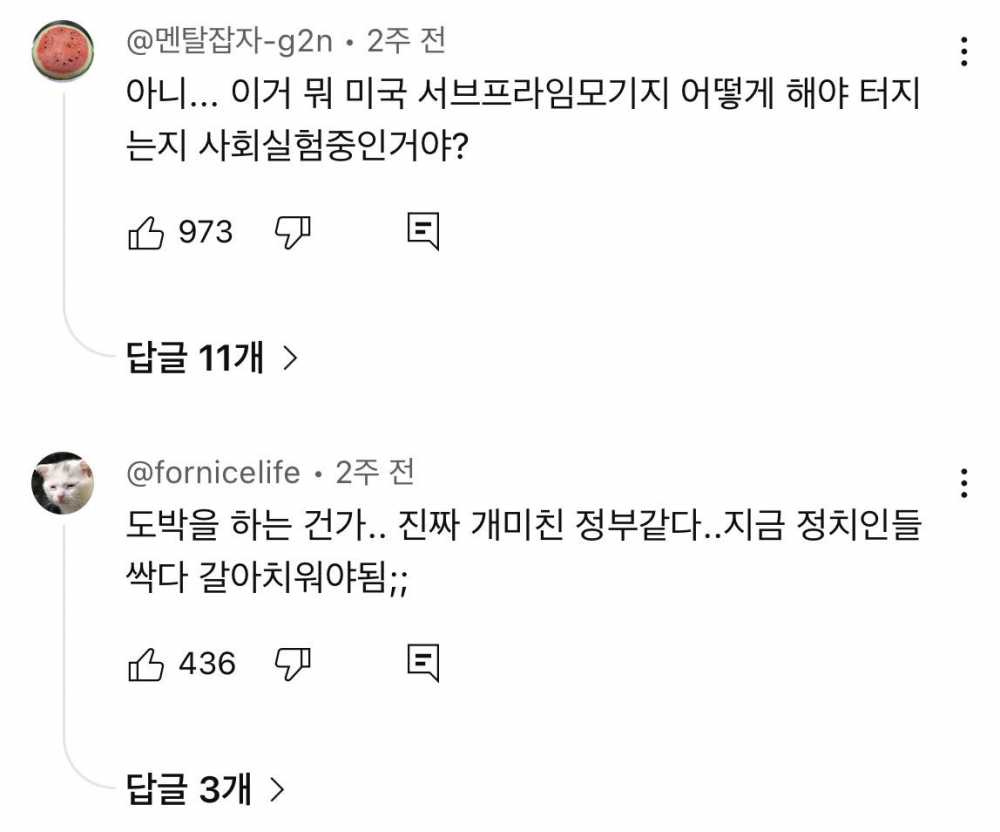
Task: Open the watermelon profile avatar
Action: [x=63, y=51]
